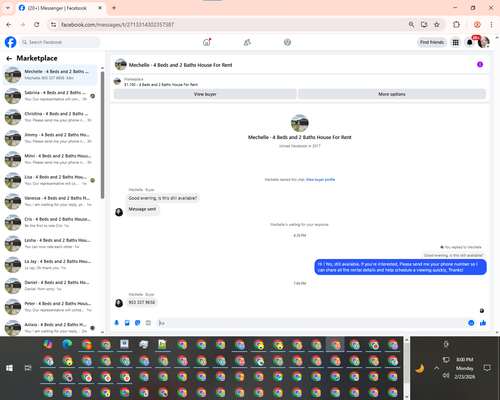This screenshot has height=400, width=500.
Task: Open a new browser tab
Action: tap(114, 8)
